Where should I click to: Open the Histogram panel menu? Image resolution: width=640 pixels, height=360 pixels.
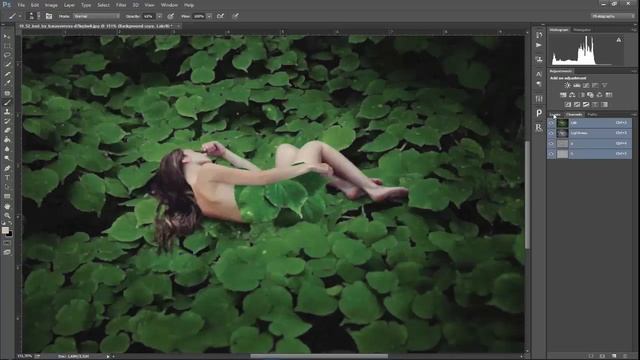[634, 30]
